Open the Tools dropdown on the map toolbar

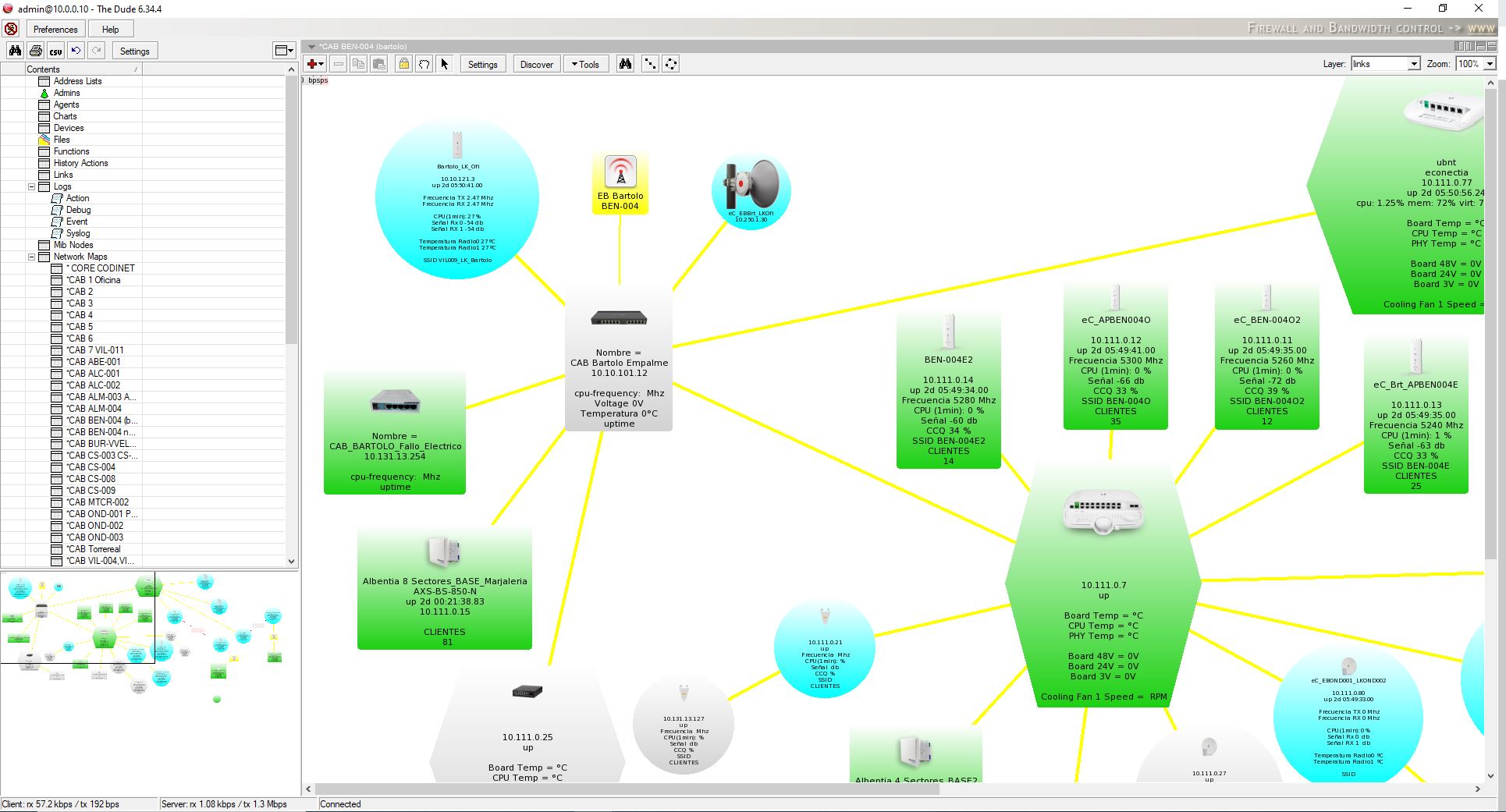point(585,64)
